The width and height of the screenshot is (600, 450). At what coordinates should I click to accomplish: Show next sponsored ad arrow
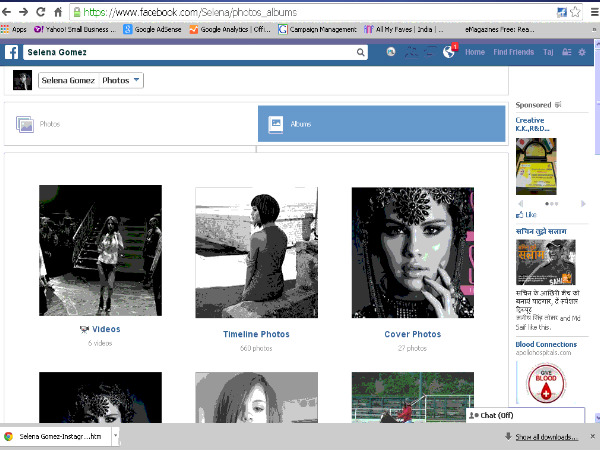click(x=582, y=203)
